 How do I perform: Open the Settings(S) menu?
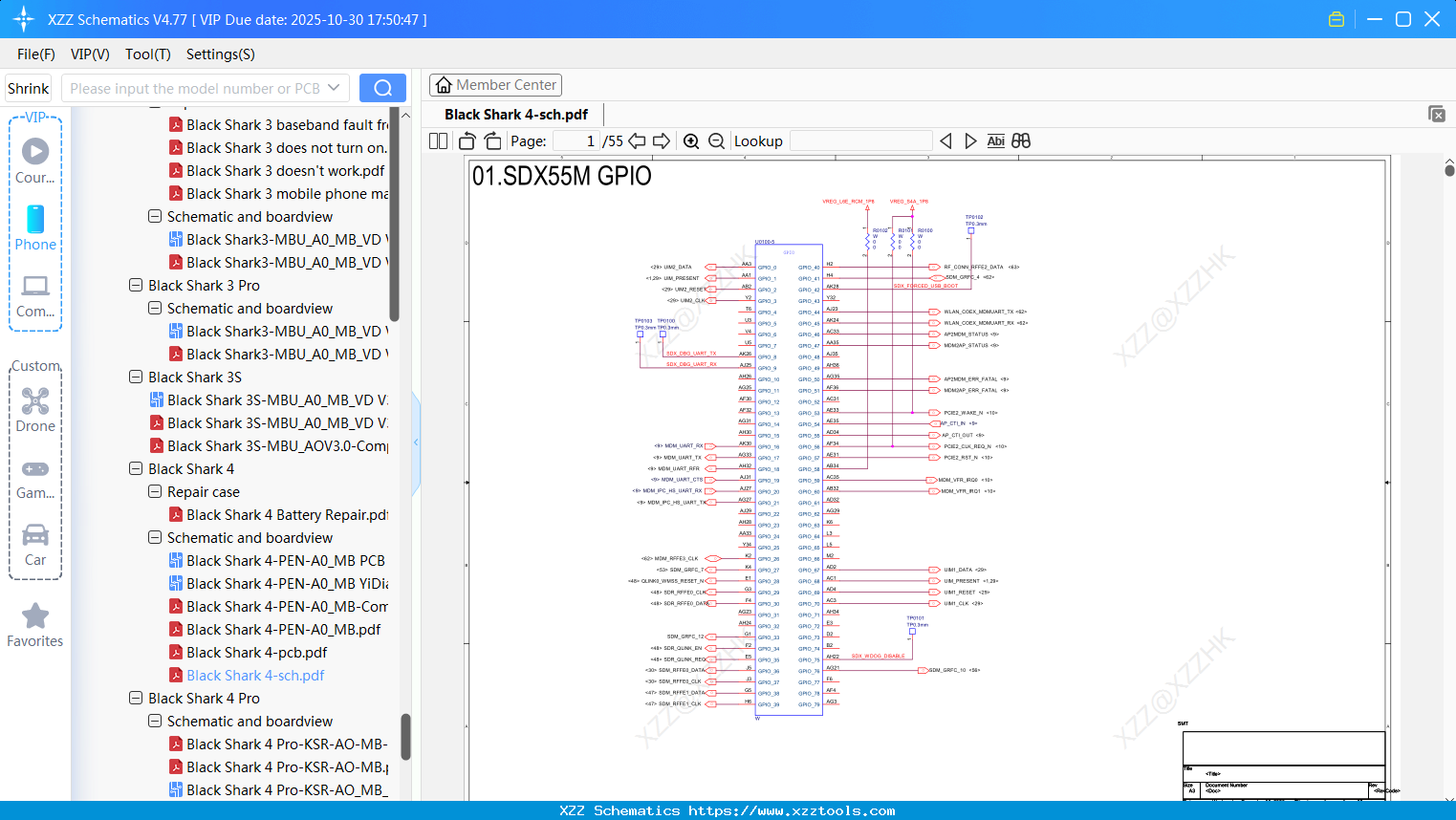(x=221, y=54)
